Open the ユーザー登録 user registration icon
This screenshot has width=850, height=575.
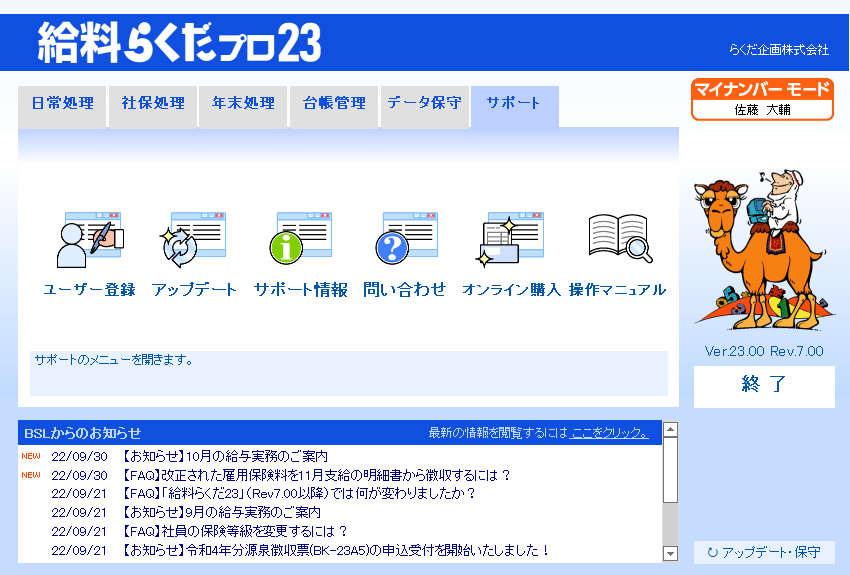[90, 240]
